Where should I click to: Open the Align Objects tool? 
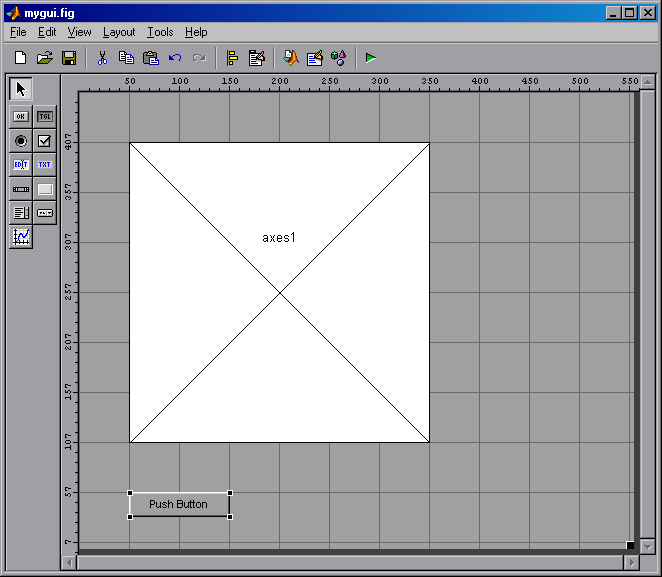click(x=232, y=58)
